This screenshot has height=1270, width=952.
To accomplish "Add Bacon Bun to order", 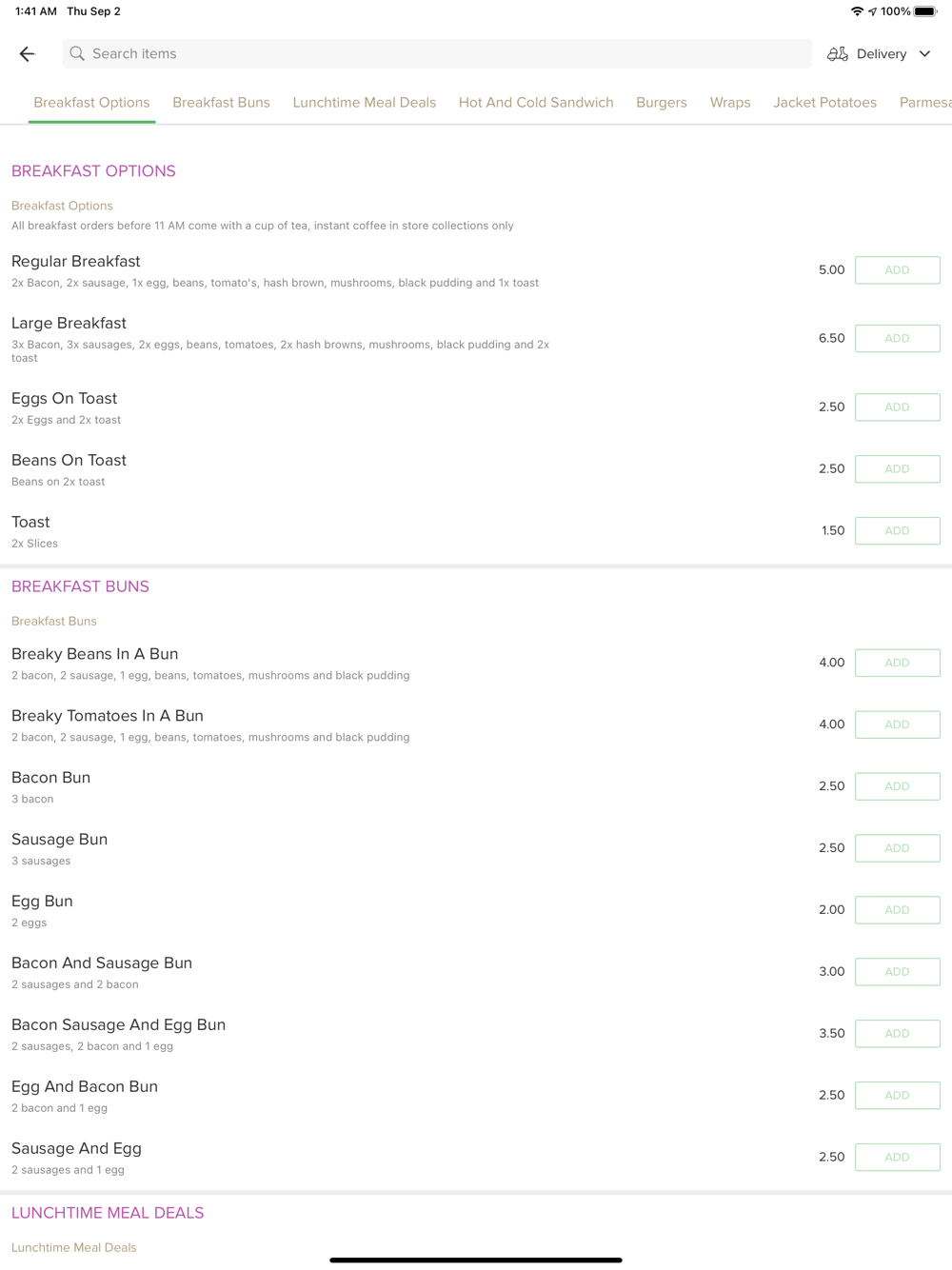I will (898, 786).
